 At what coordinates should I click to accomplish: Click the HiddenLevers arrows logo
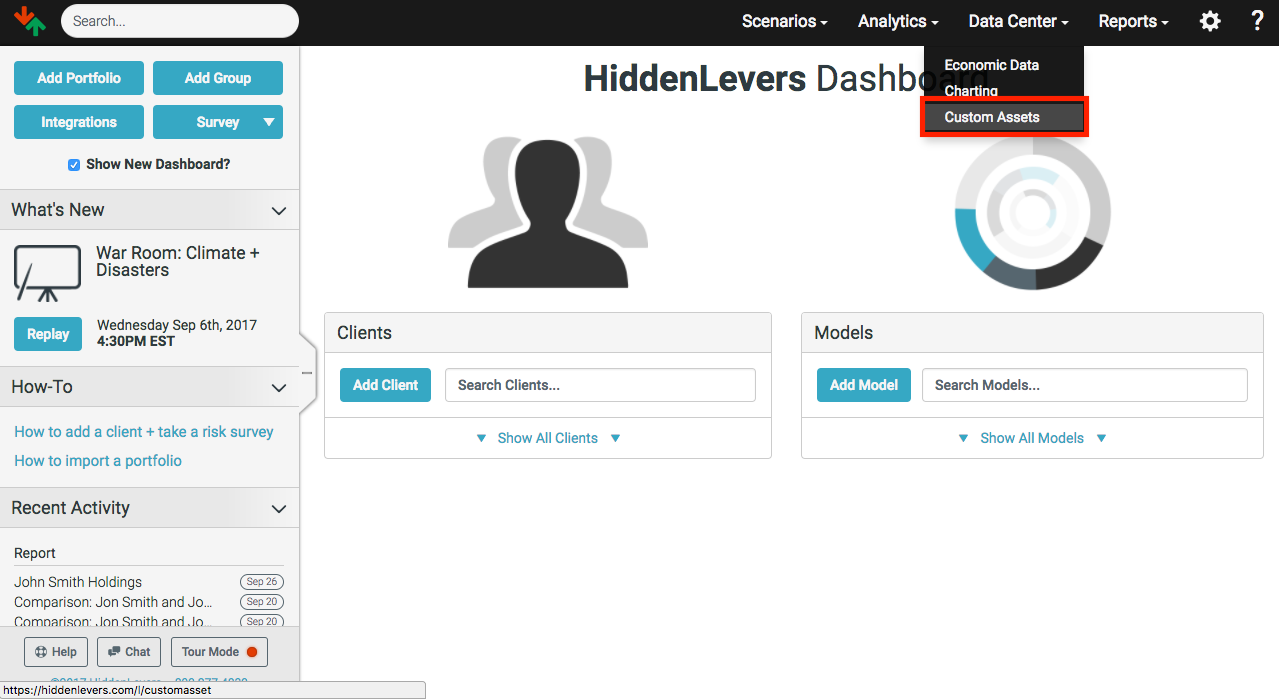[x=30, y=21]
